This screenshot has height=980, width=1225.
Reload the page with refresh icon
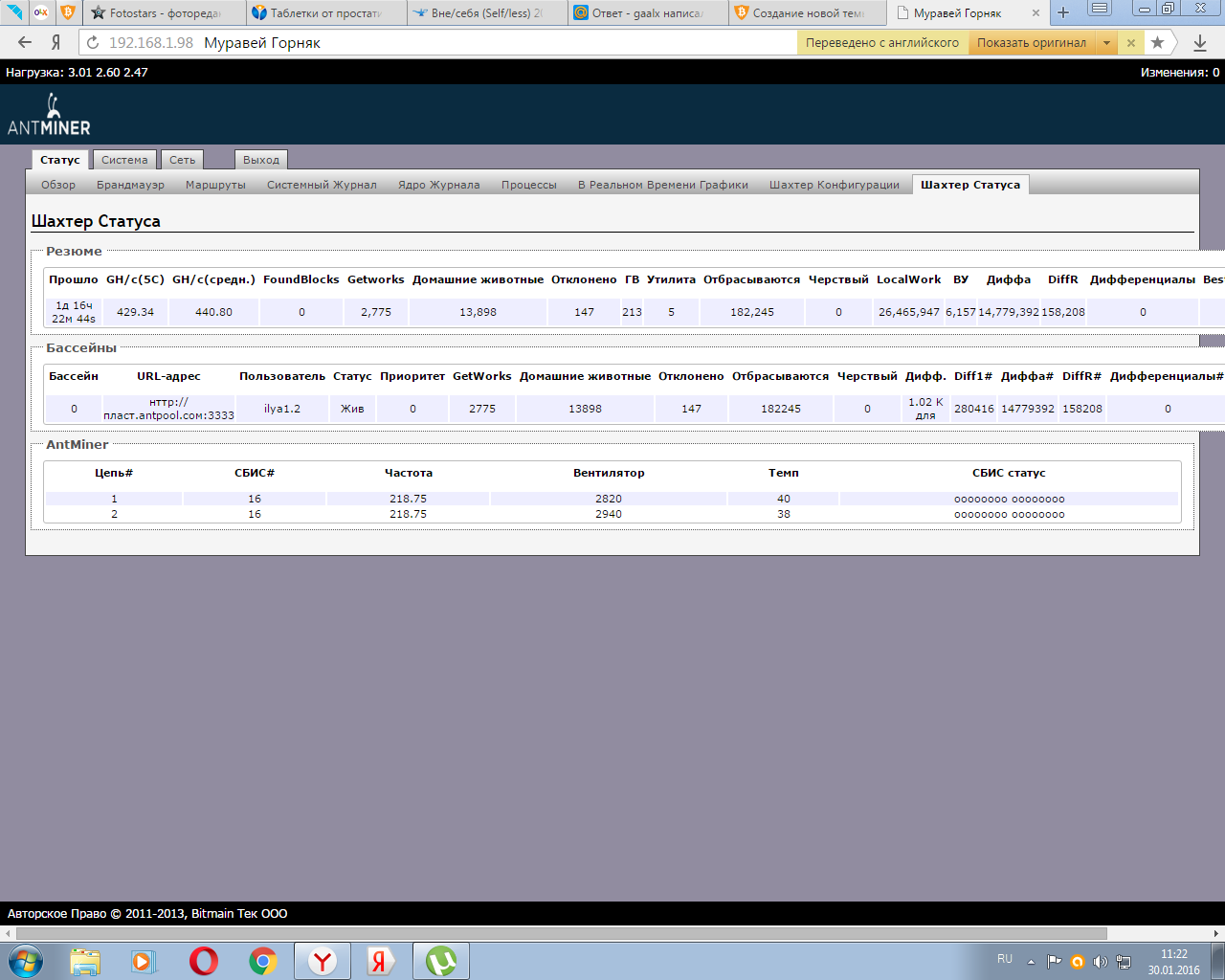[x=93, y=42]
